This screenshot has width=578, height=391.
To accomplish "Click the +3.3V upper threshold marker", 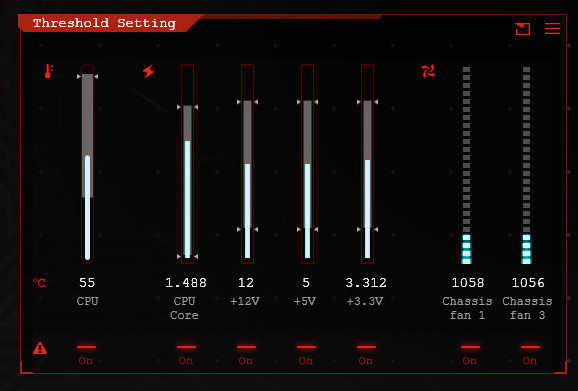I will point(367,102).
